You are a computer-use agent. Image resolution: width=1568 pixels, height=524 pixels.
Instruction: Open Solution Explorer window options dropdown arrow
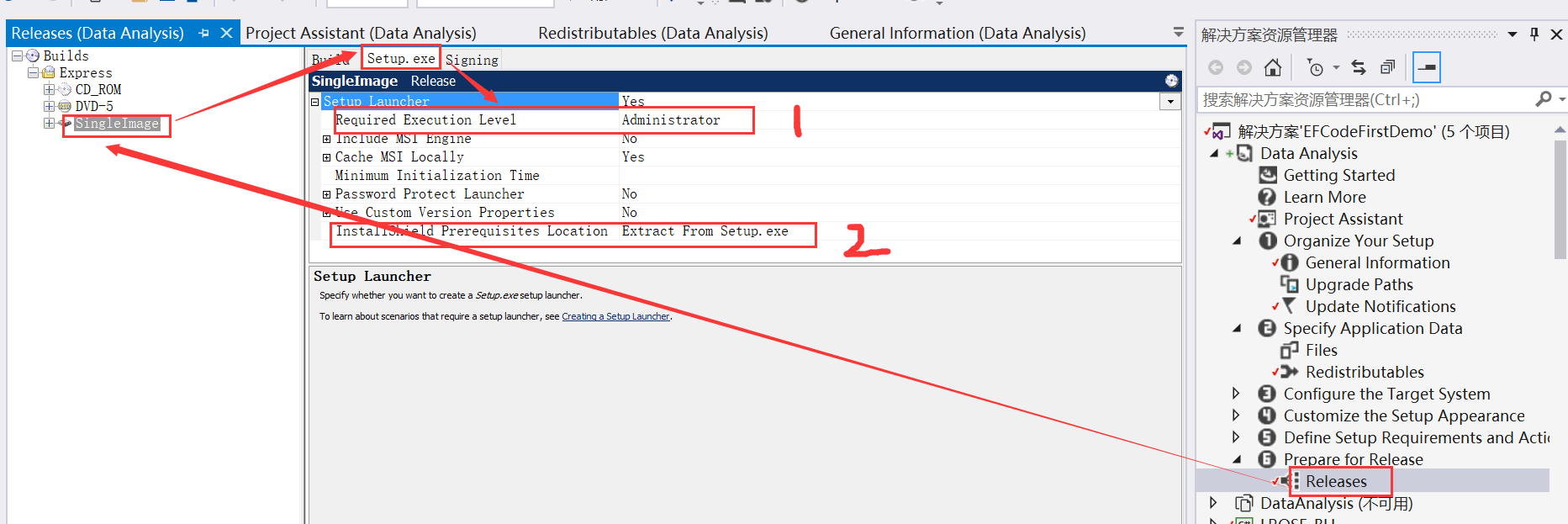click(1513, 34)
